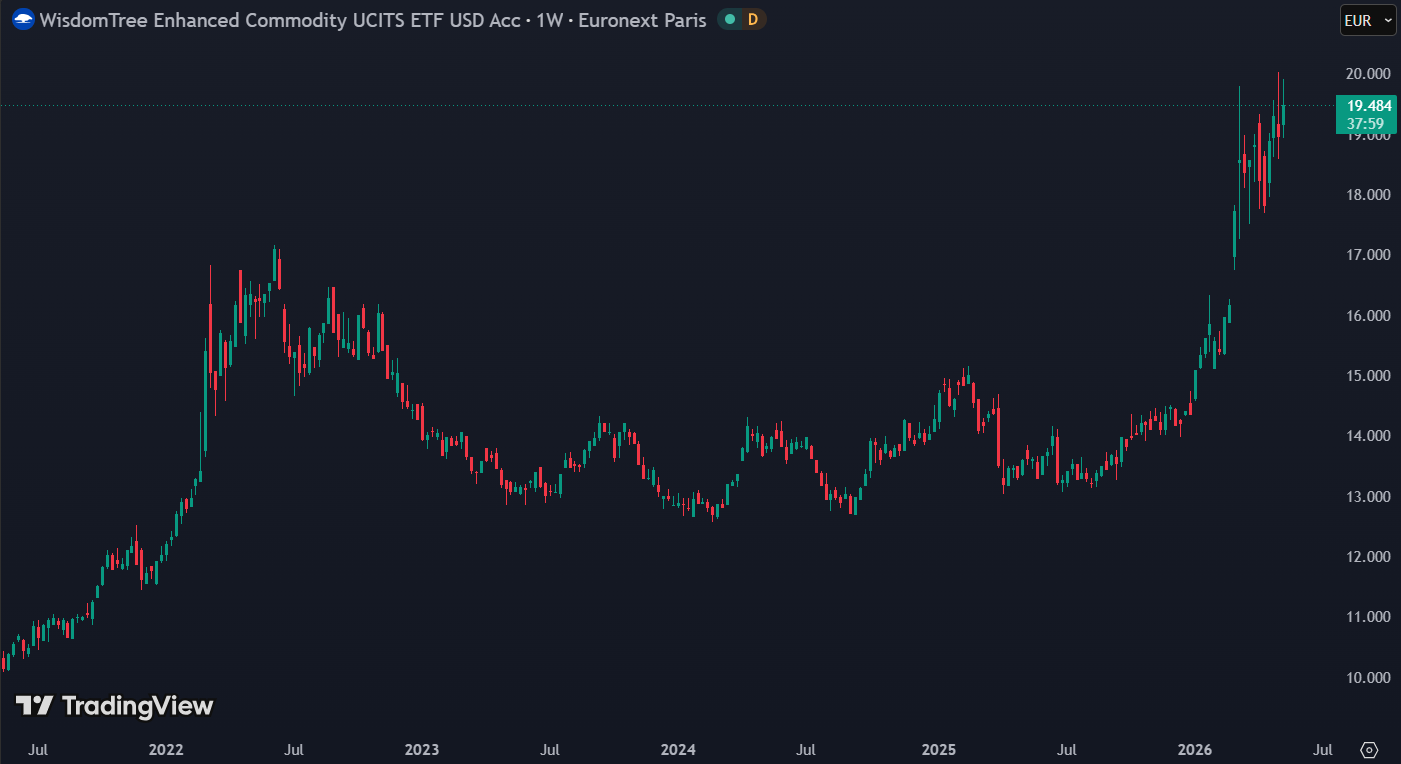Click the 13.000 price axis label
Image resolution: width=1401 pixels, height=764 pixels.
click(x=1368, y=497)
